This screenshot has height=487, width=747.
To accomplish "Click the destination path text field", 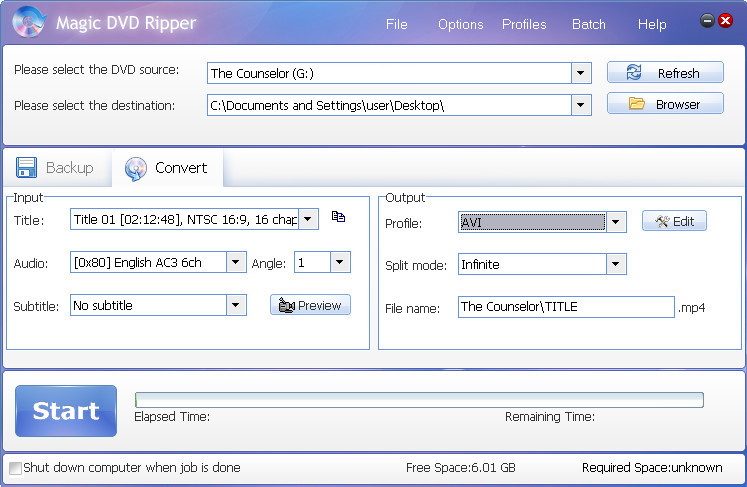I will click(x=389, y=105).
